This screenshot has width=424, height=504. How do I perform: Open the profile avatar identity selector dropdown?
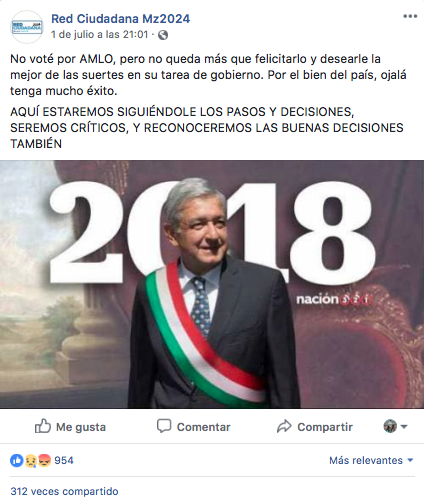[x=390, y=426]
